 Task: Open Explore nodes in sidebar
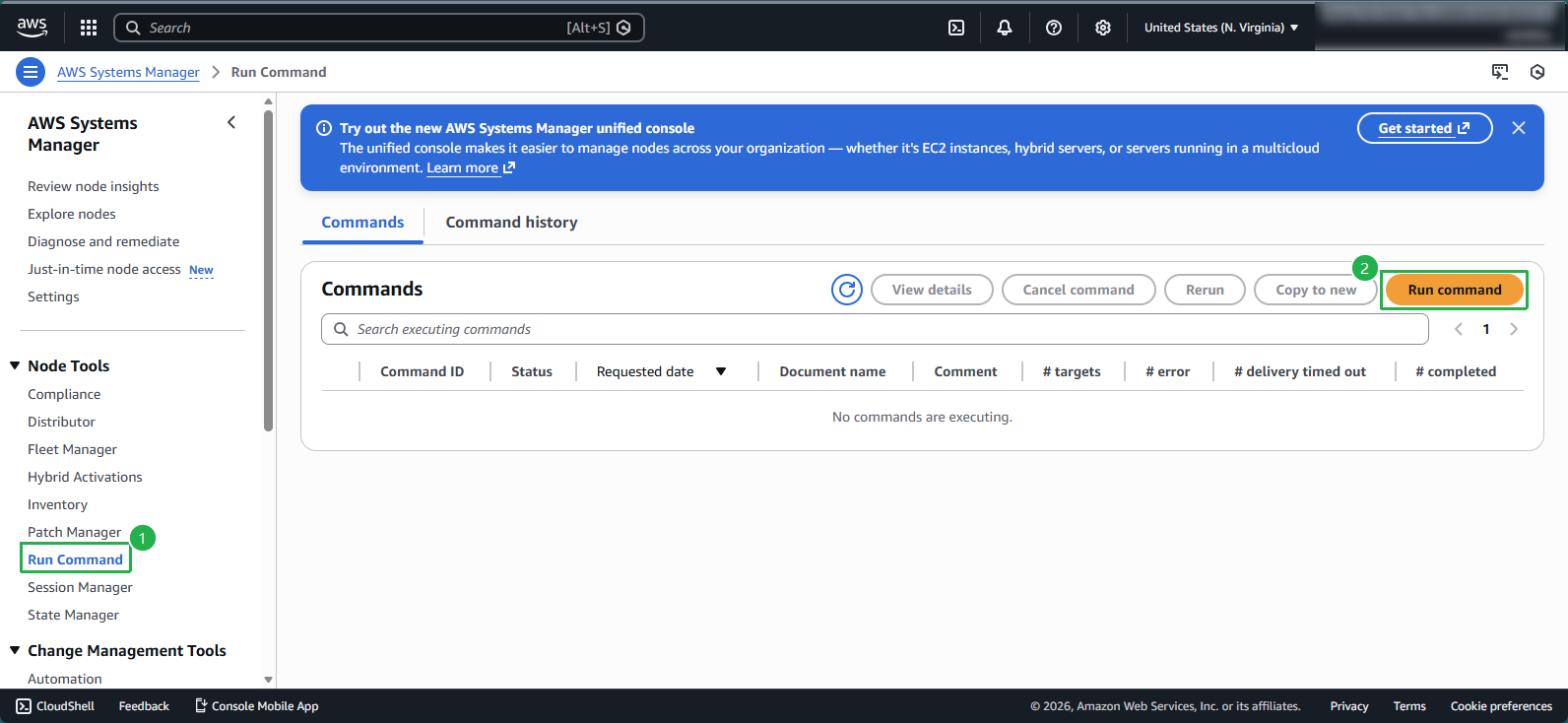click(x=72, y=214)
